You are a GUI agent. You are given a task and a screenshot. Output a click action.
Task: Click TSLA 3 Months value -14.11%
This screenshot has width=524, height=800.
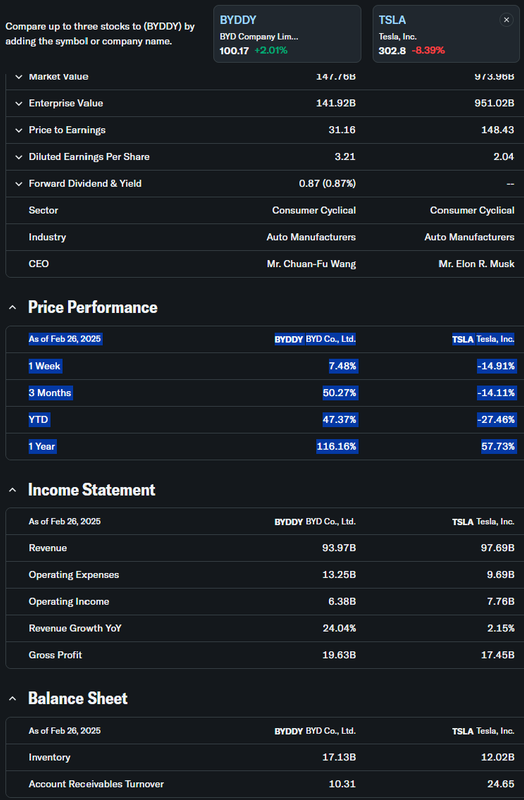[496, 393]
